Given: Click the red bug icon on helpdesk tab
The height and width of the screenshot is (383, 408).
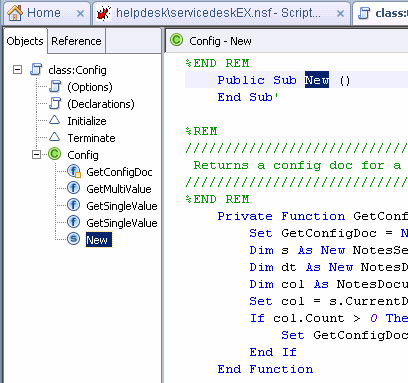Looking at the screenshot, I should click(104, 13).
